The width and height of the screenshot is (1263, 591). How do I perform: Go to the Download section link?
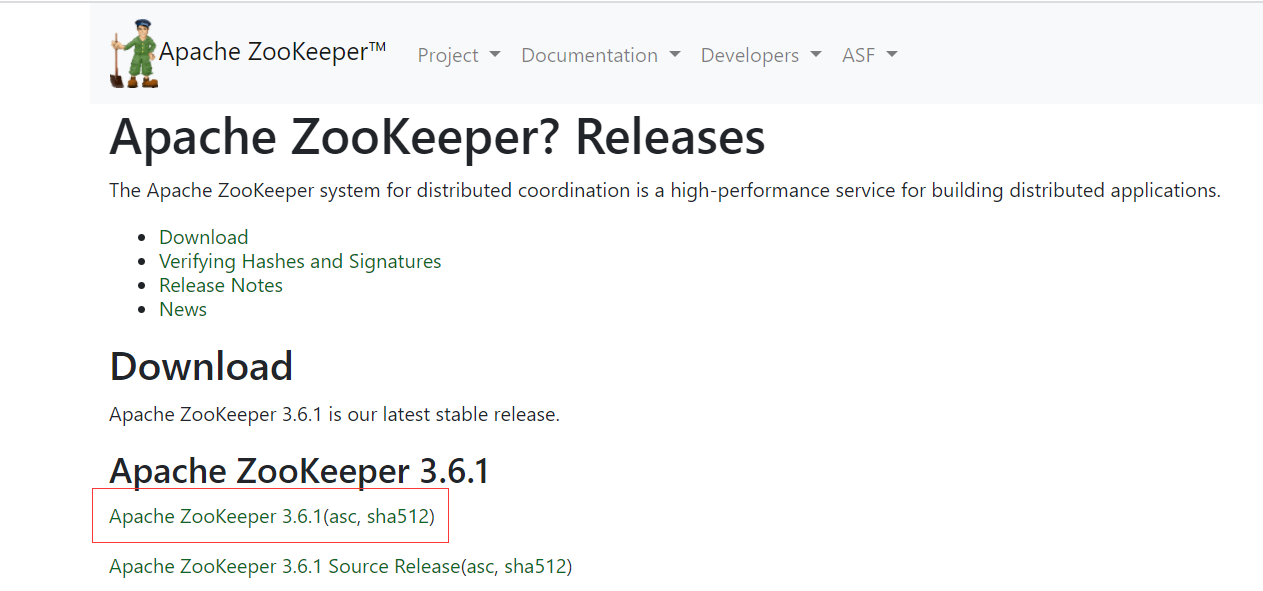pyautogui.click(x=204, y=237)
